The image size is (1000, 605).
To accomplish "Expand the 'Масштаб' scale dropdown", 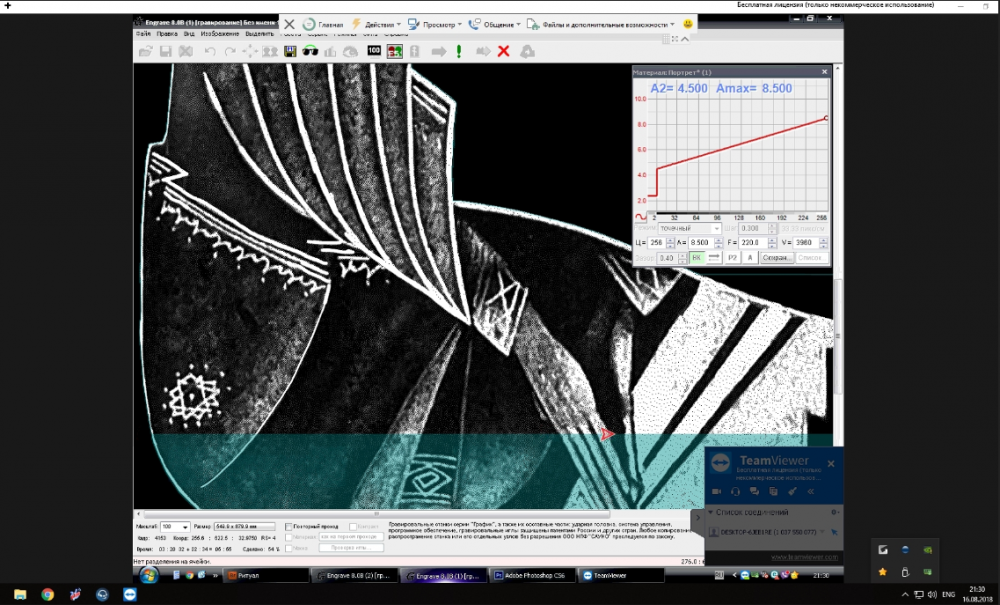I will (x=185, y=526).
